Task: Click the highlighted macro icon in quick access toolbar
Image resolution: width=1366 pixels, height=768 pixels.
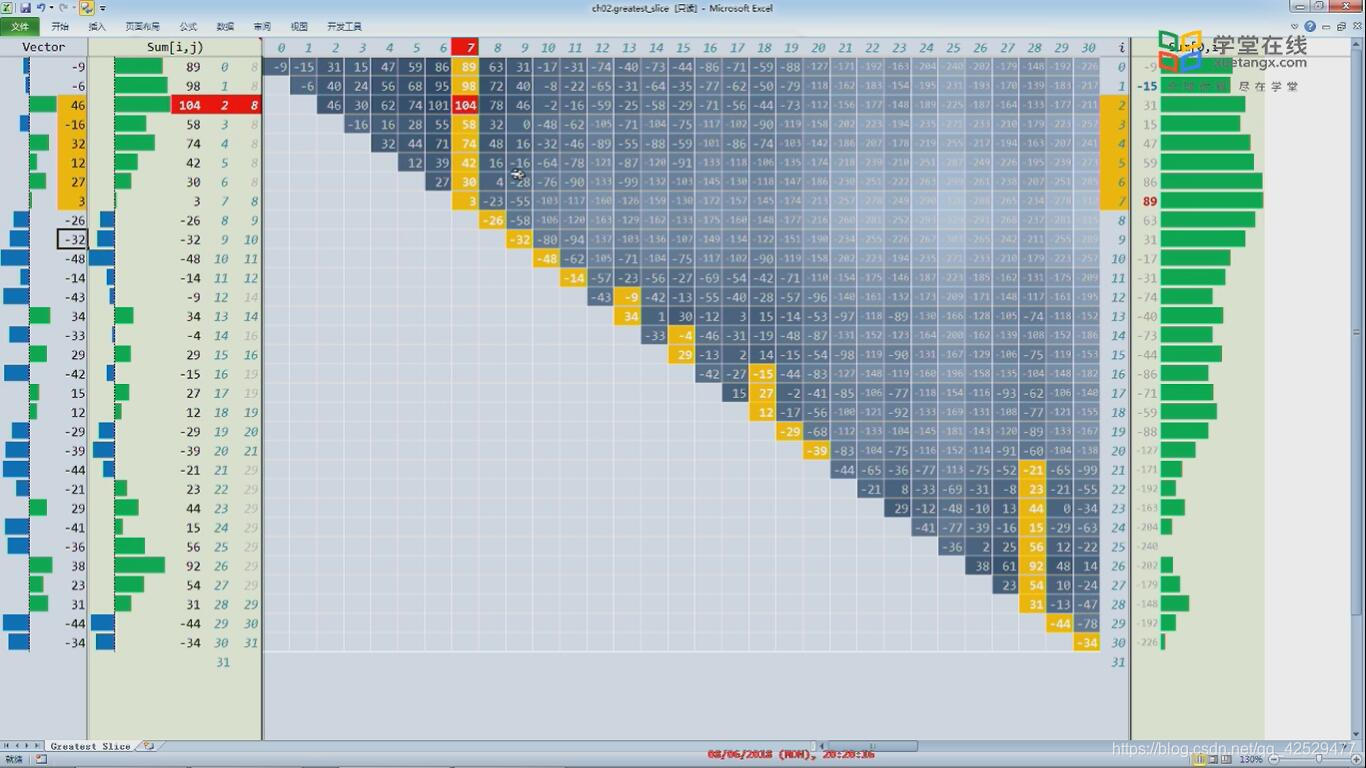Action: pyautogui.click(x=87, y=8)
